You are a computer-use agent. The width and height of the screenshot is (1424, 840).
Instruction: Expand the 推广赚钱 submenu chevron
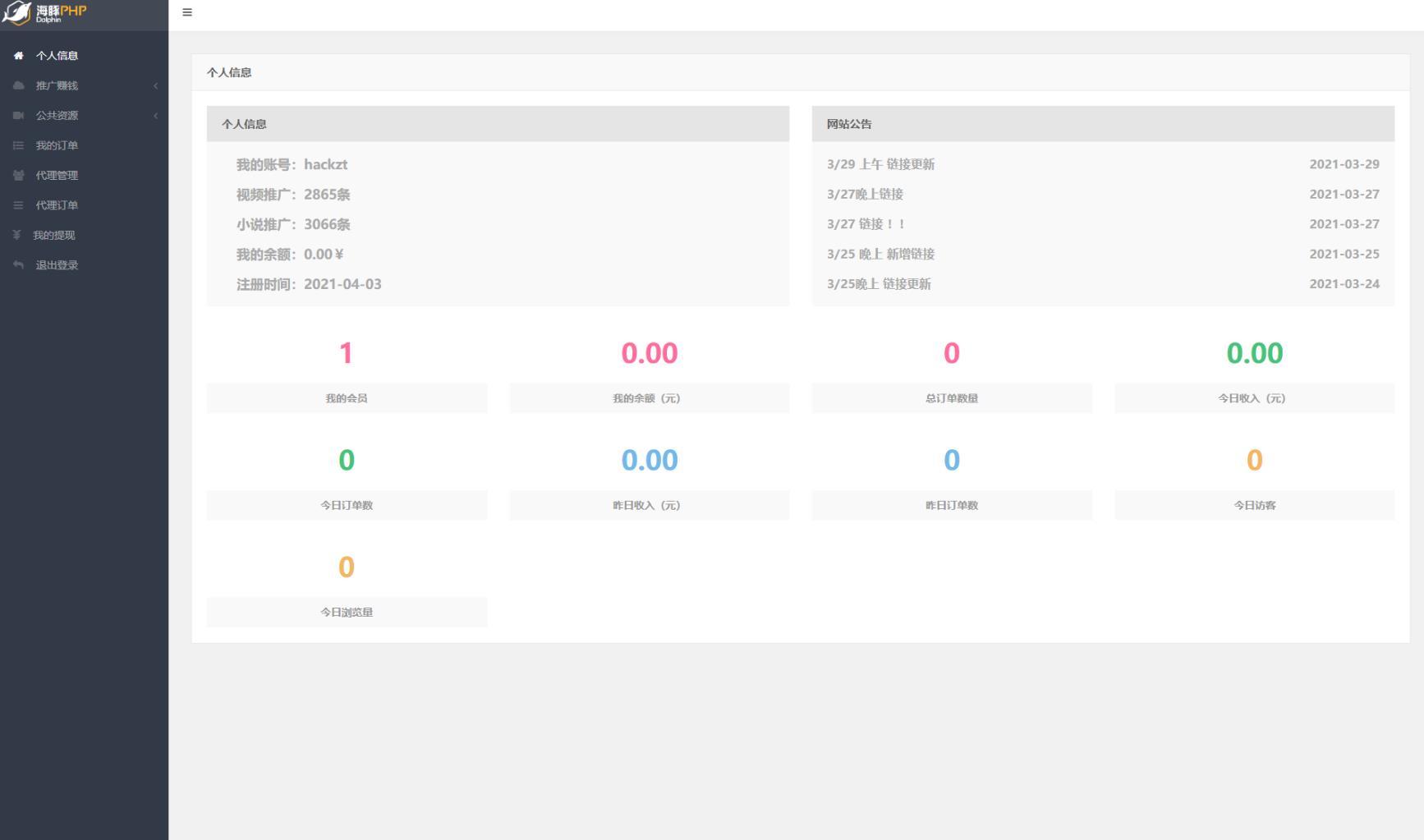155,85
